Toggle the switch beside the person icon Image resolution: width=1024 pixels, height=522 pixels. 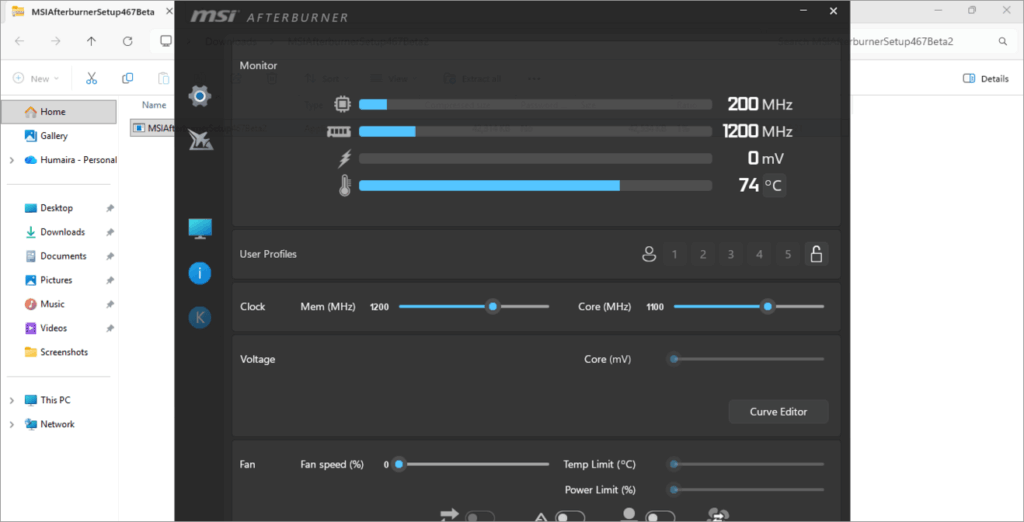coord(660,517)
